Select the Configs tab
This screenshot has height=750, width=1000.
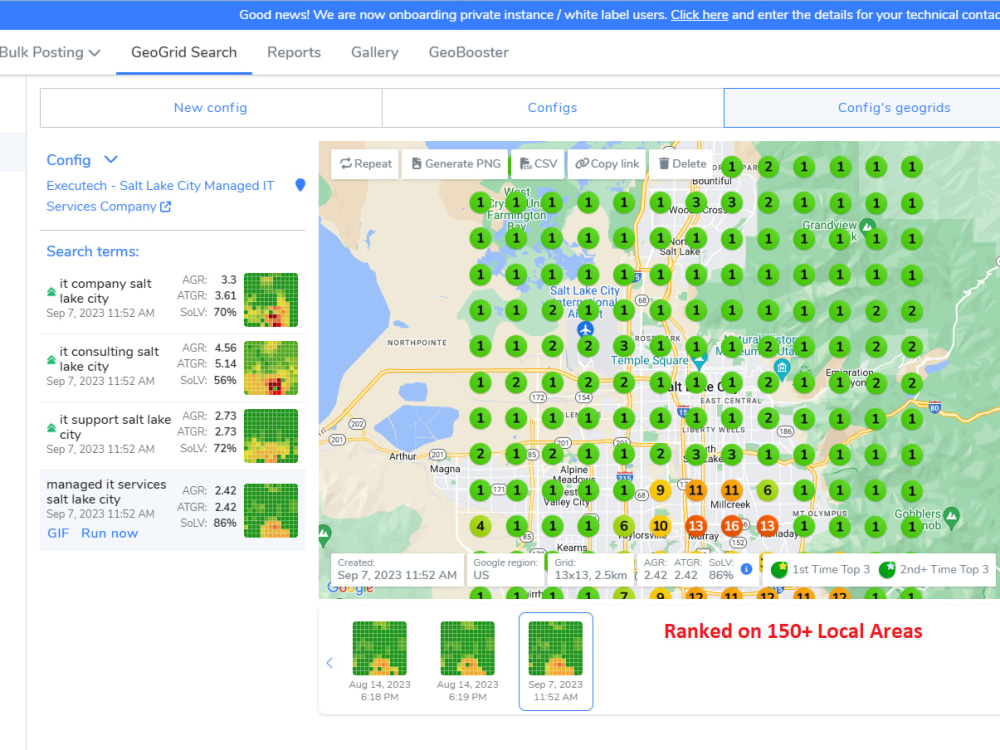[x=552, y=108]
